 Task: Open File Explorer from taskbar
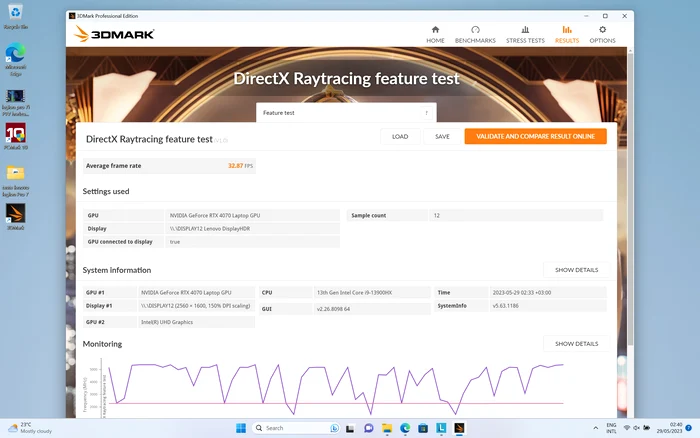[387, 428]
